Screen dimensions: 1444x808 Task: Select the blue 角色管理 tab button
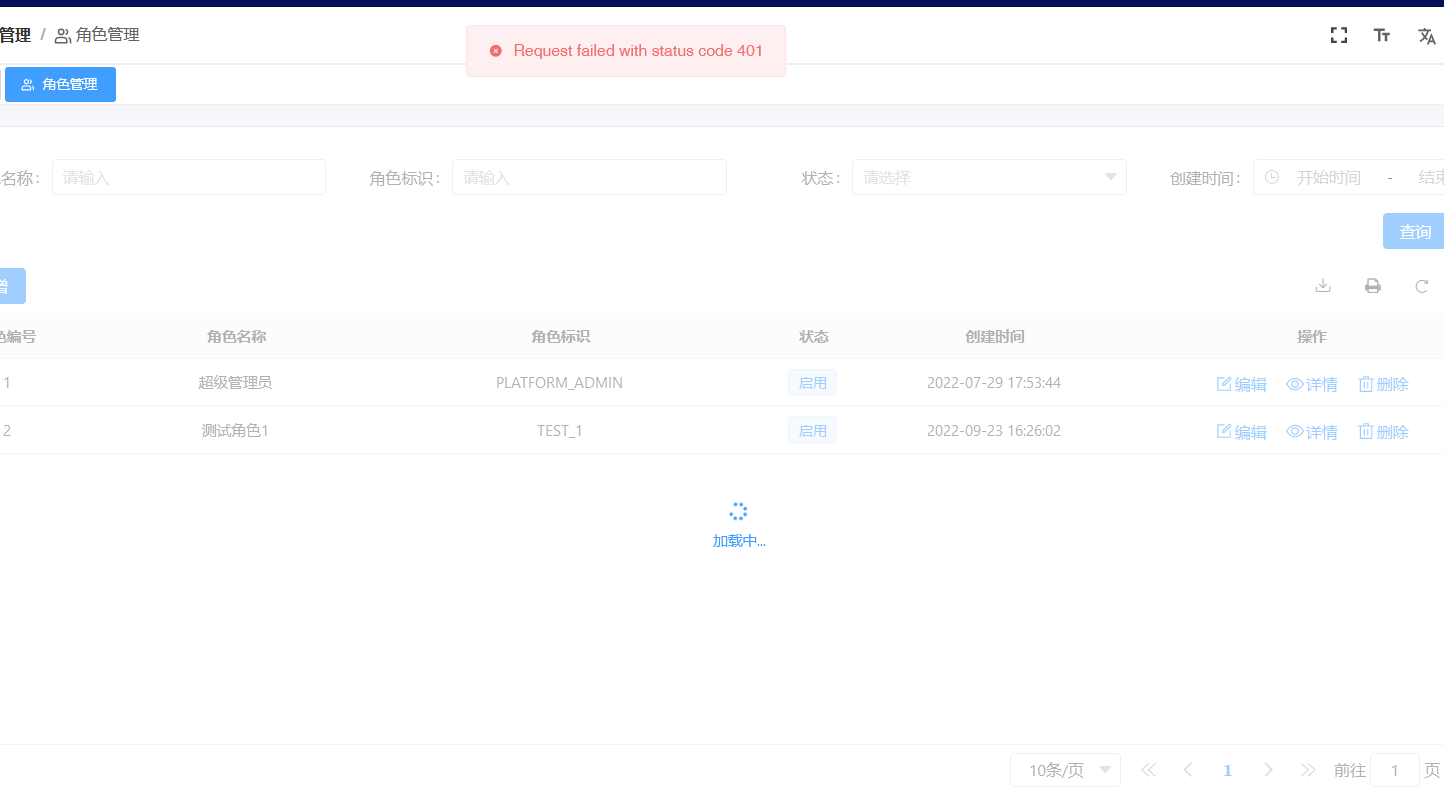[60, 84]
